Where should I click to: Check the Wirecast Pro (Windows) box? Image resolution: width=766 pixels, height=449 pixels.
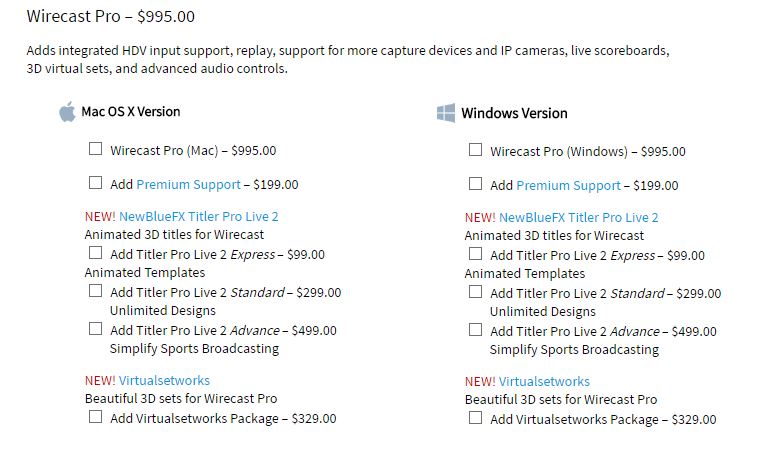[x=476, y=150]
